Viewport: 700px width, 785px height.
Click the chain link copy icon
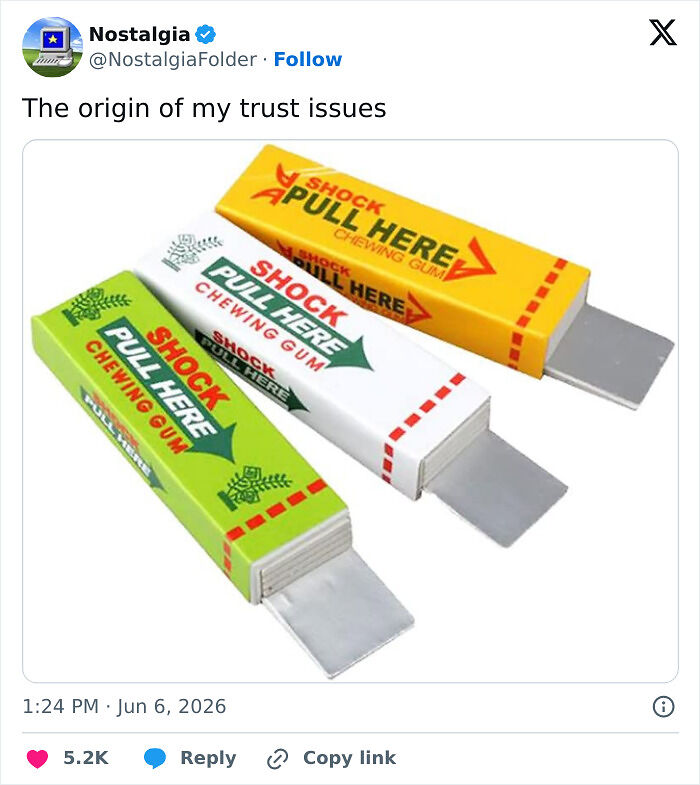tap(277, 759)
